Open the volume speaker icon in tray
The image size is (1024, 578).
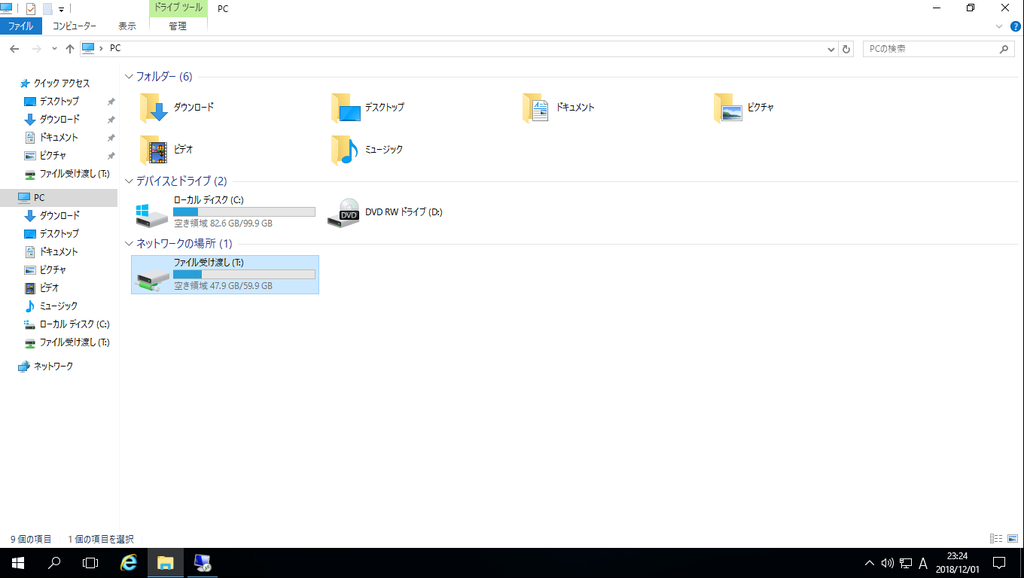tap(887, 563)
